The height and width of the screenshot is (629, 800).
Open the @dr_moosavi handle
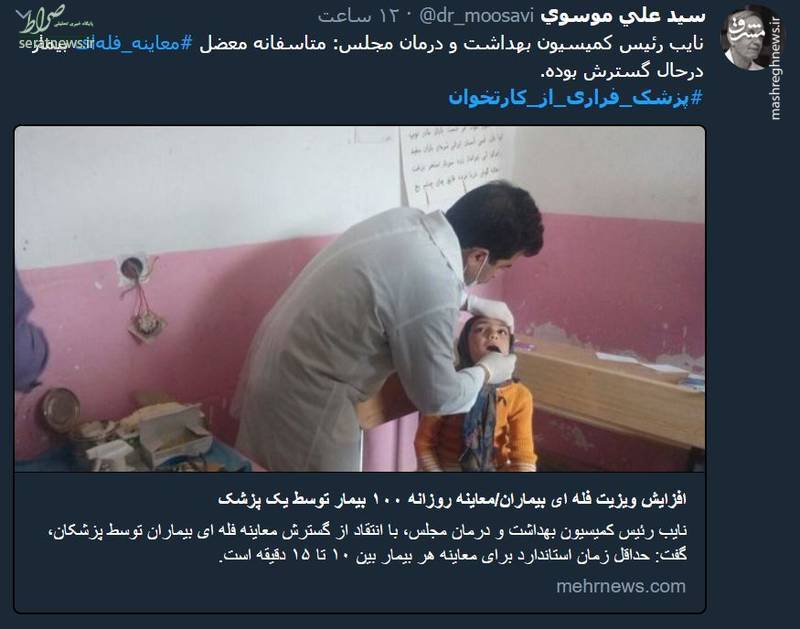click(476, 16)
